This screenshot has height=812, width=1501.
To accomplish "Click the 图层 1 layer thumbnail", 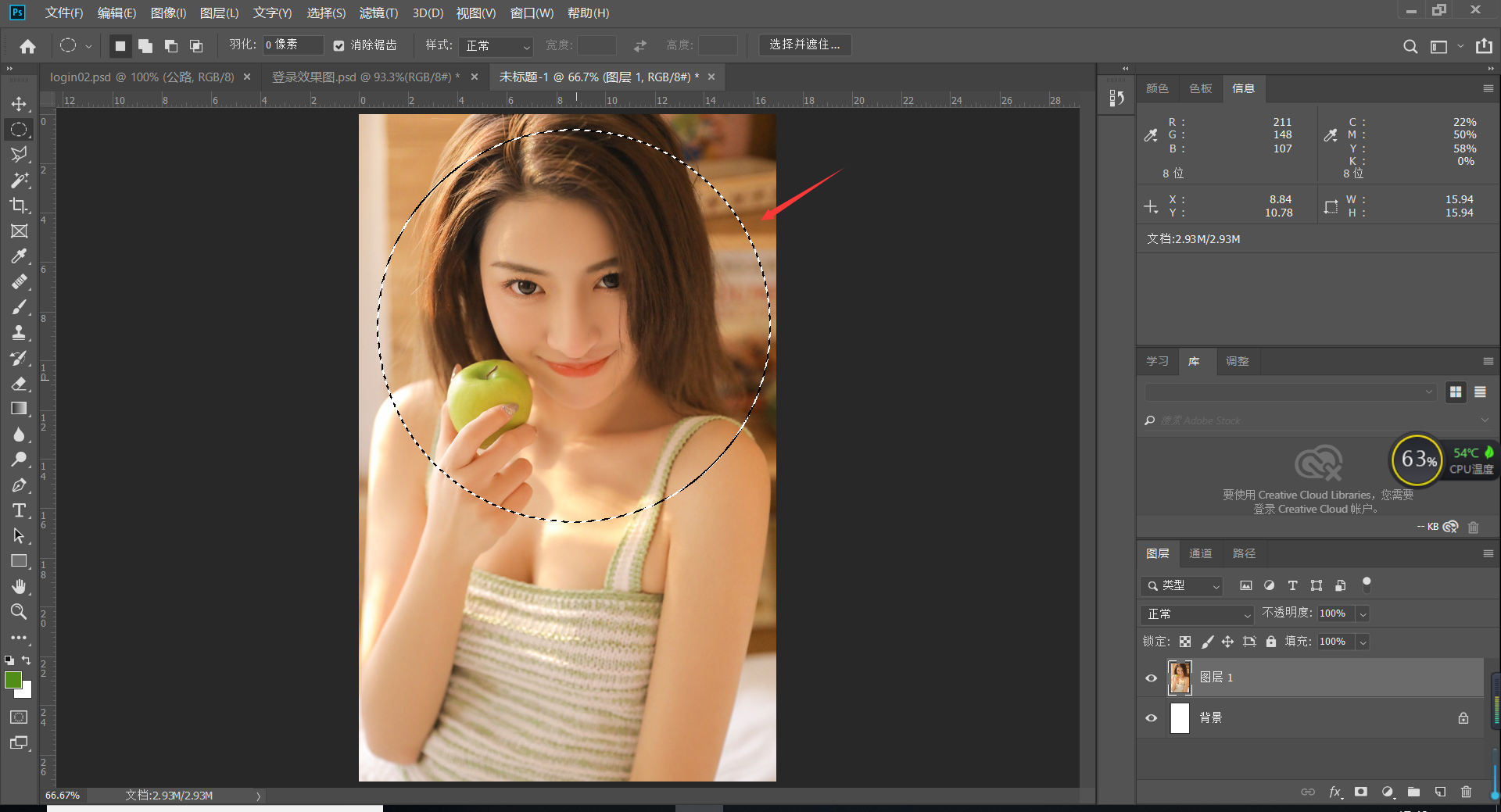I will point(1180,678).
